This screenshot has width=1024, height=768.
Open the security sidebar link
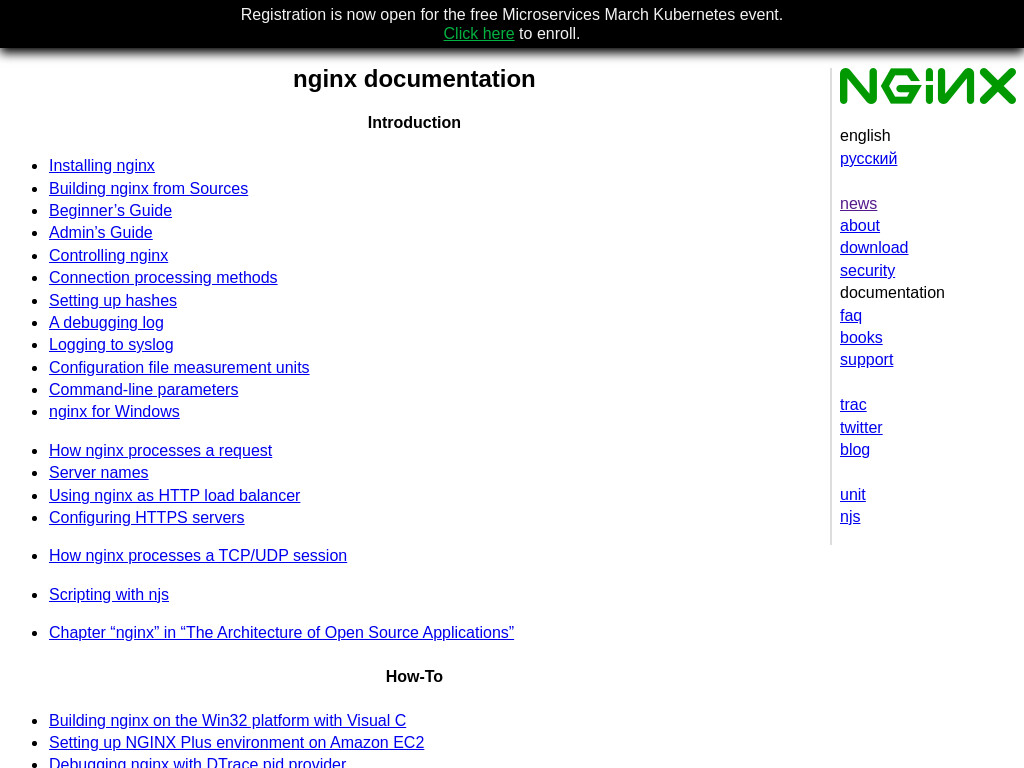click(x=867, y=270)
